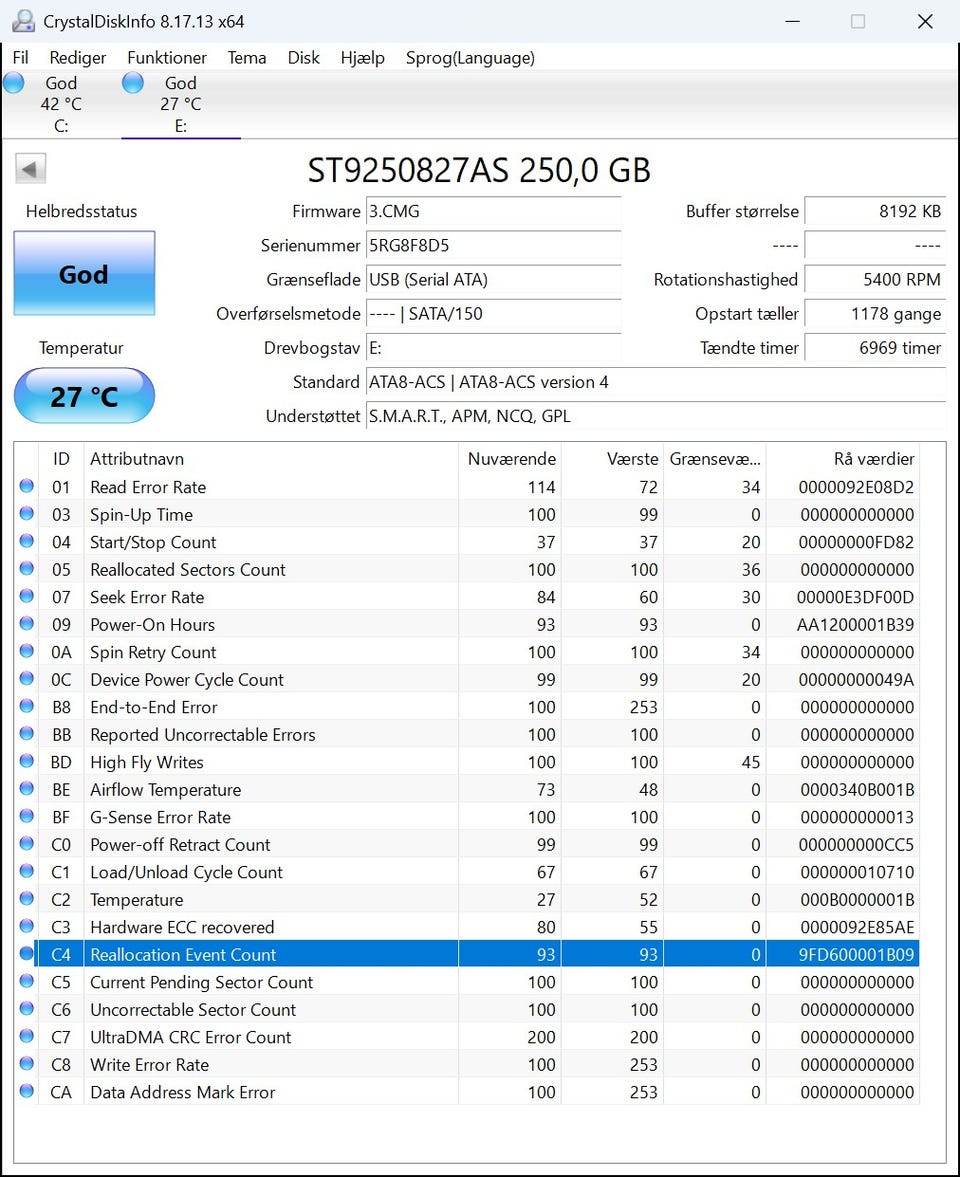960x1177 pixels.
Task: Select the Power-On Hours attribute row
Action: (152, 625)
